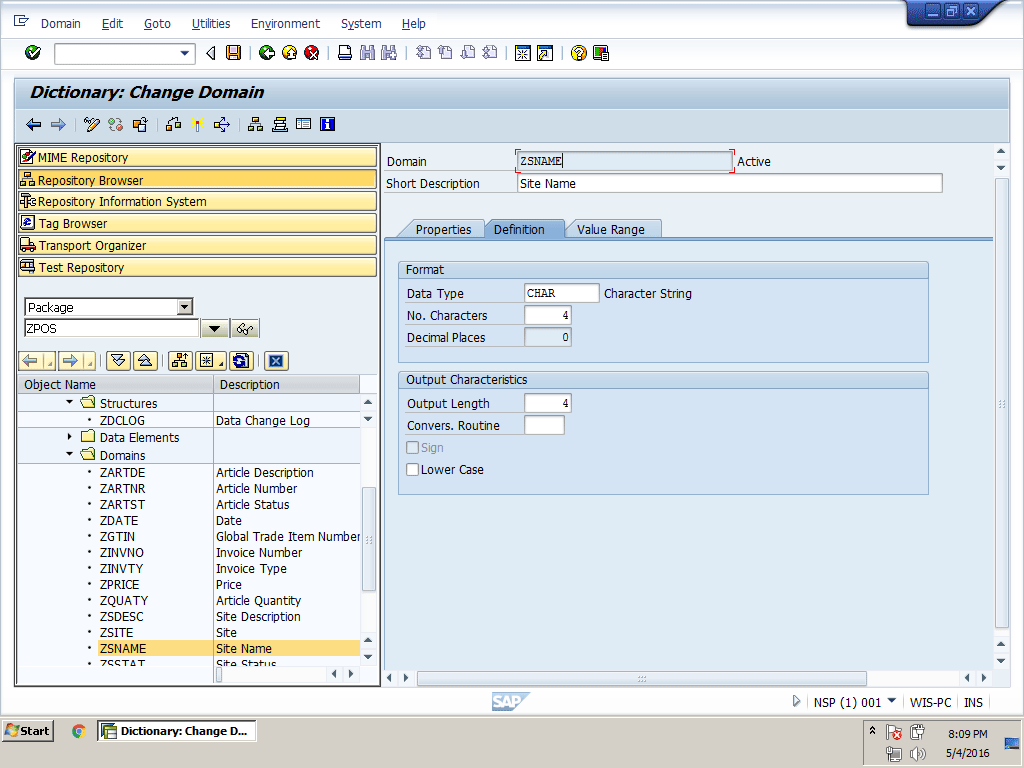Open the yellow Help question mark icon
This screenshot has height=768, width=1024.
click(578, 53)
